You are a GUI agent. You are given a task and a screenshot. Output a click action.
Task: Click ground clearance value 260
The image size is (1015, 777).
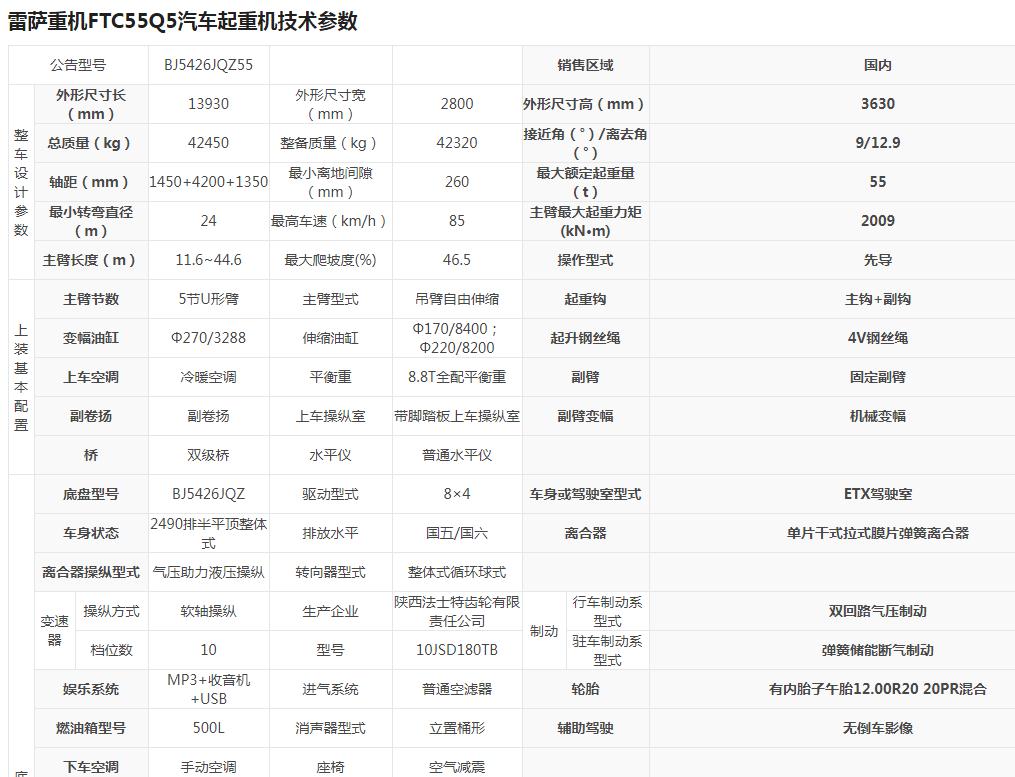tap(457, 182)
